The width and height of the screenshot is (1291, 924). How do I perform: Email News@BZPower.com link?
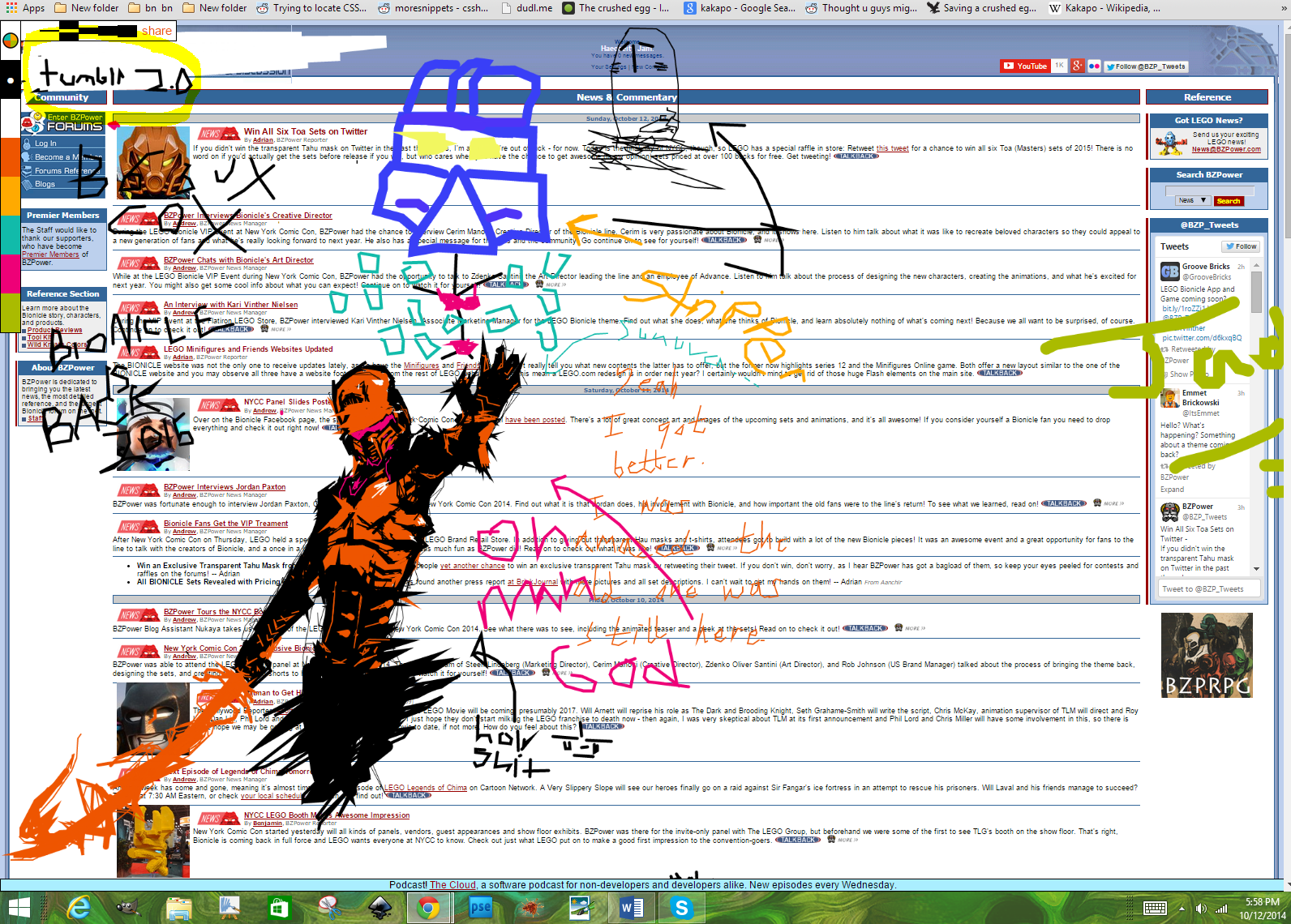click(x=1226, y=149)
